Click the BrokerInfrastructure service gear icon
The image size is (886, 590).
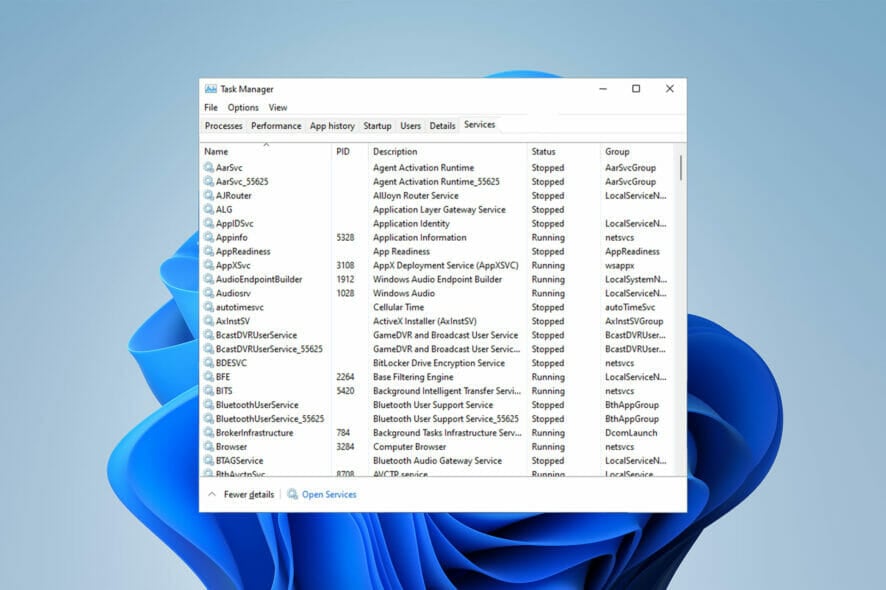(x=207, y=432)
